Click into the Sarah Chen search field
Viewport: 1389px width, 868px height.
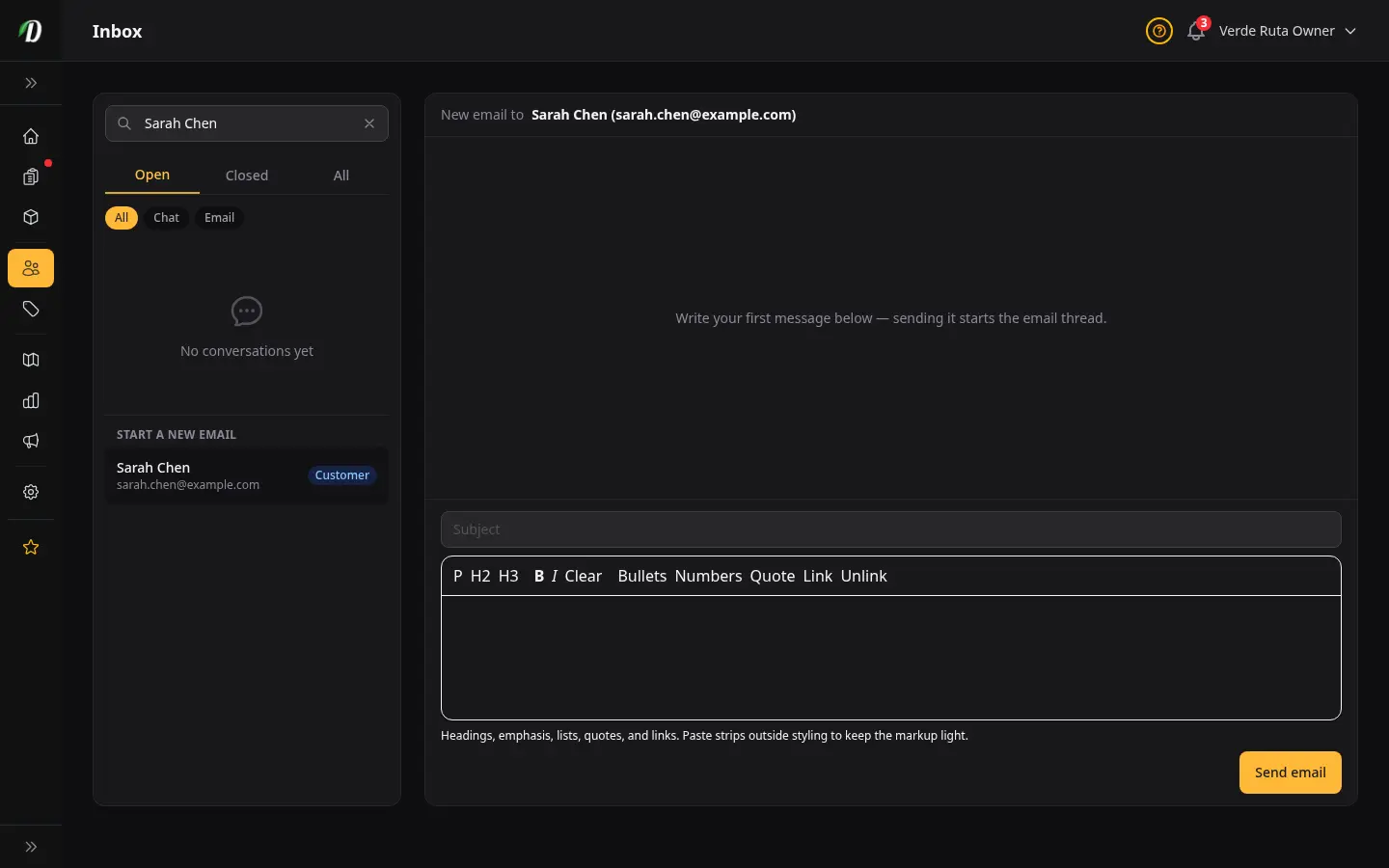[247, 123]
